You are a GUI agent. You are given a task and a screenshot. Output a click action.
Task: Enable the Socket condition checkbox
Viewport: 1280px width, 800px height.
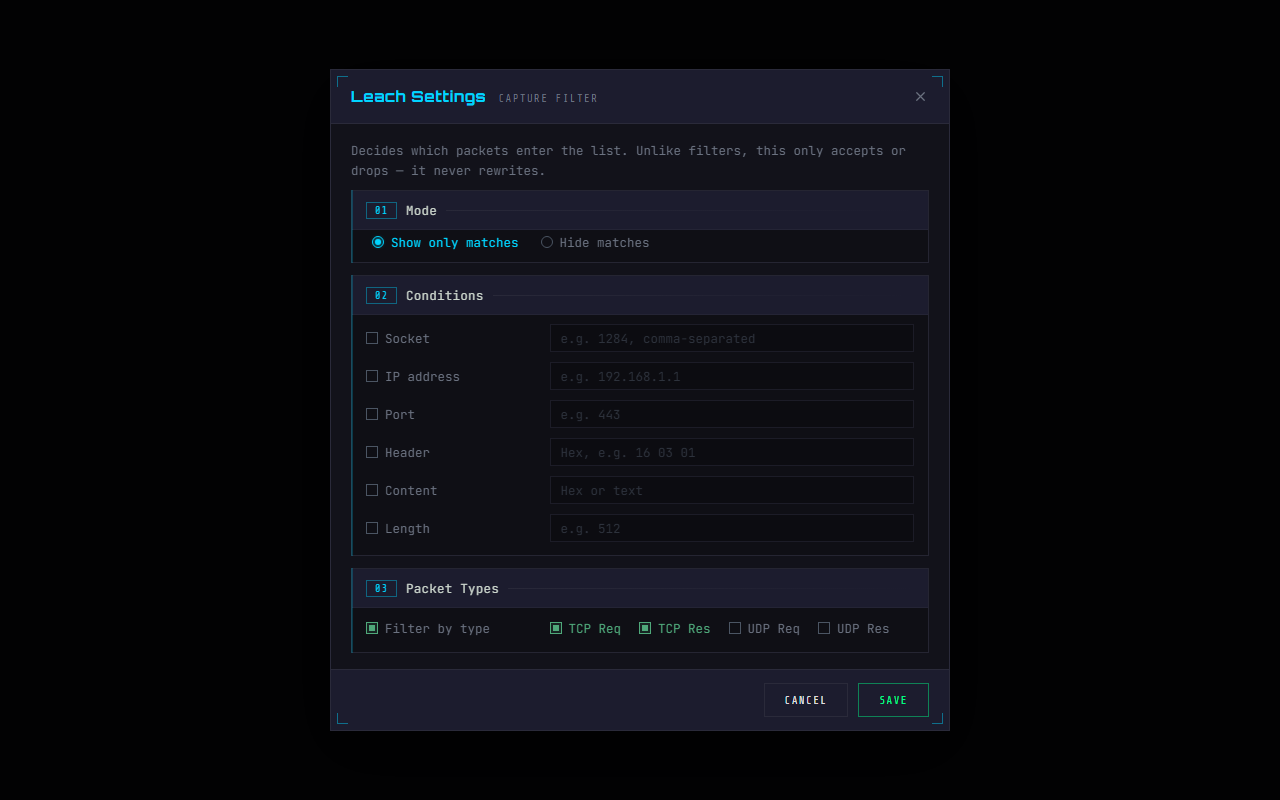(x=372, y=338)
